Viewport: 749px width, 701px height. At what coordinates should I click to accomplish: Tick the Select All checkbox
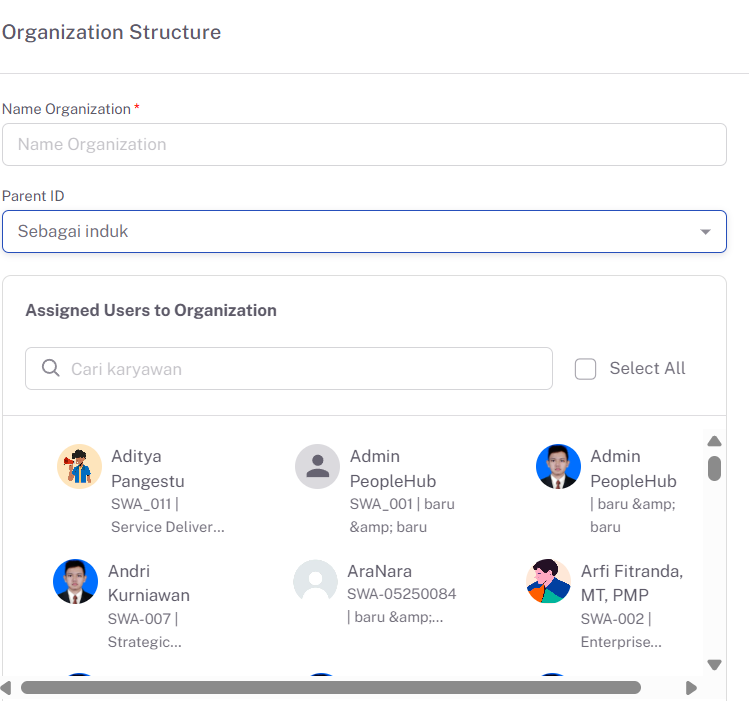[x=585, y=369]
